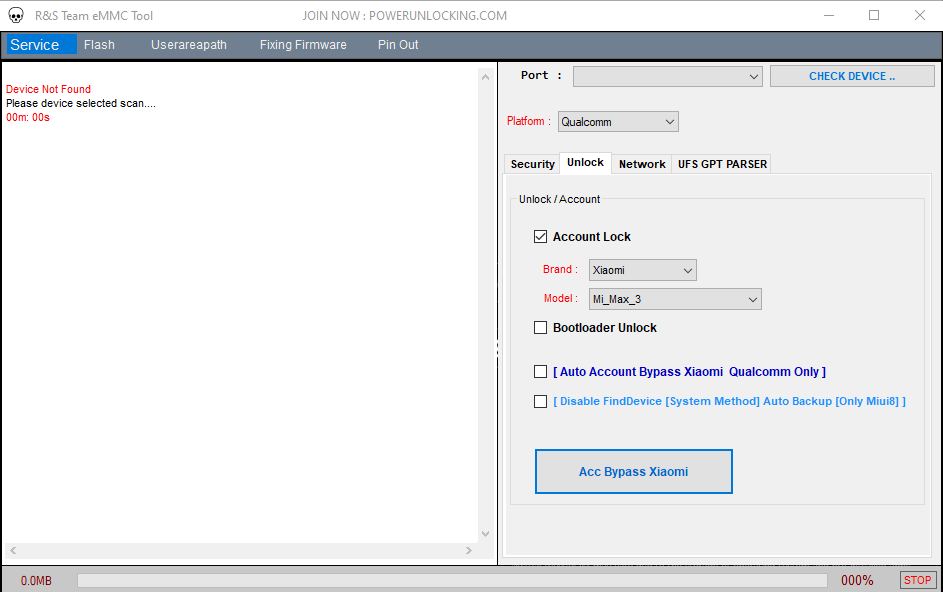Check Auto Account Bypass Xiaomi option
The height and width of the screenshot is (592, 943).
pos(540,371)
